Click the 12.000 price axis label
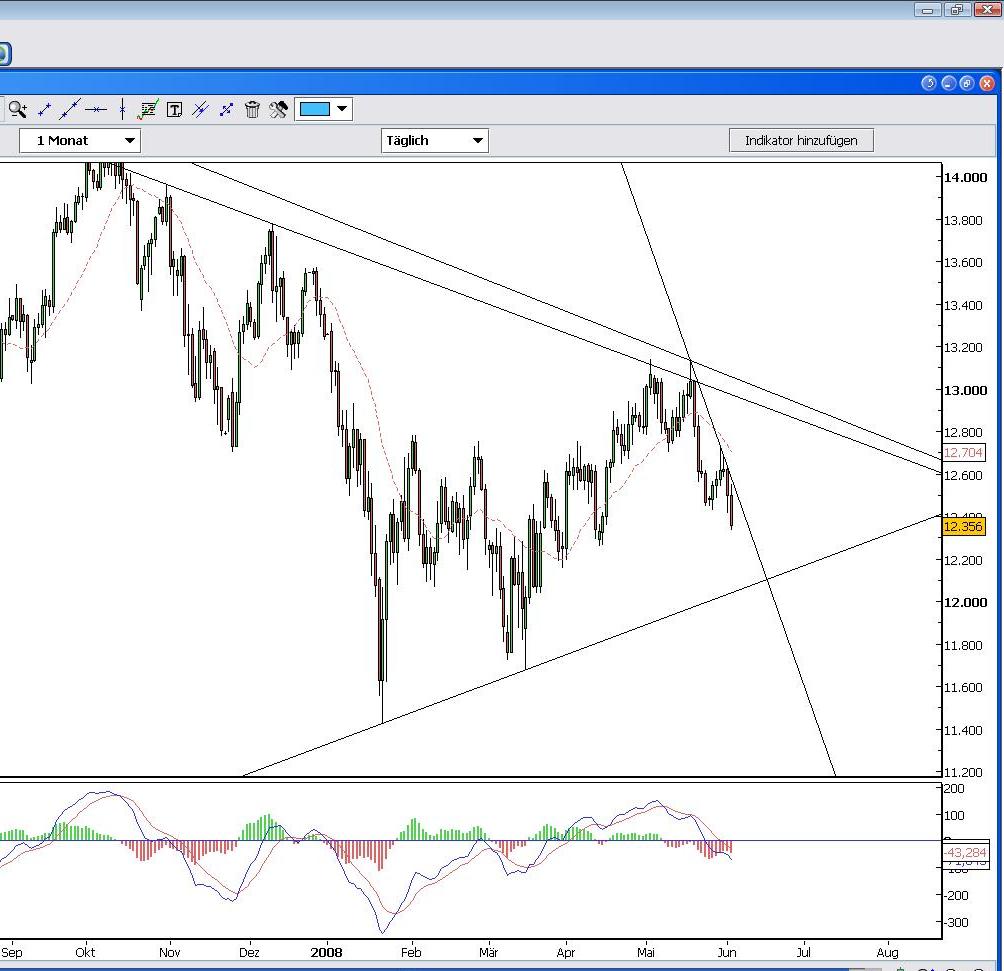 966,603
